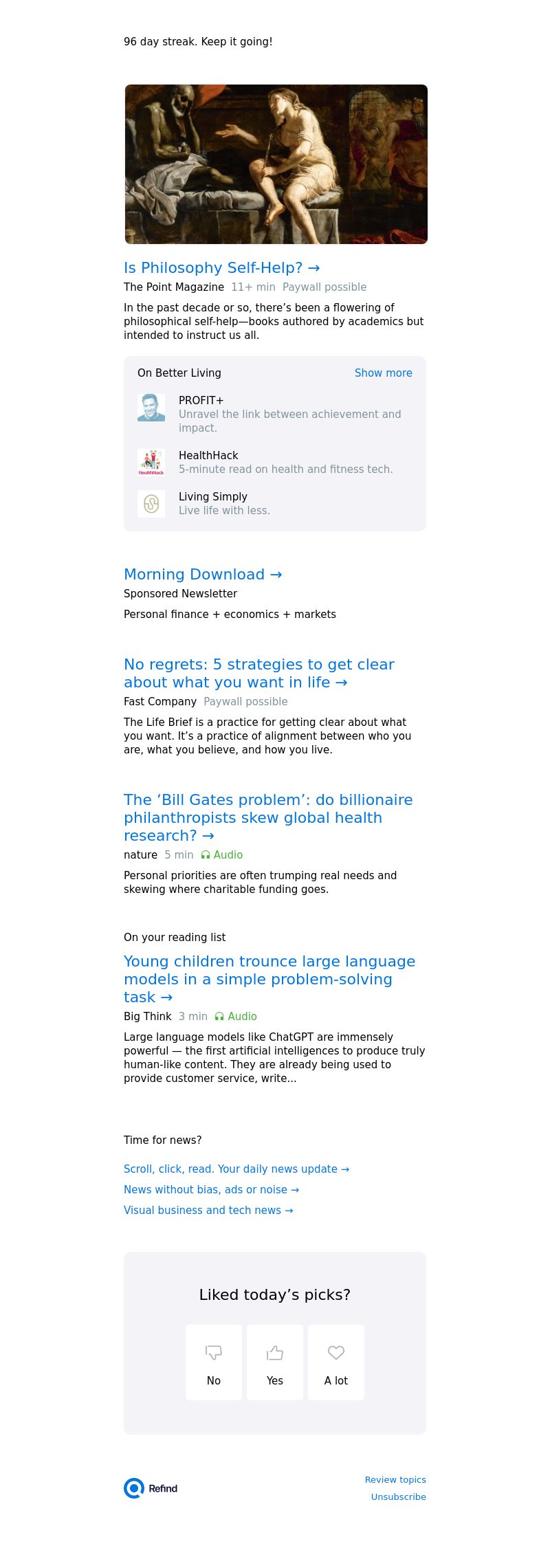Click the Review topics link

click(395, 1479)
